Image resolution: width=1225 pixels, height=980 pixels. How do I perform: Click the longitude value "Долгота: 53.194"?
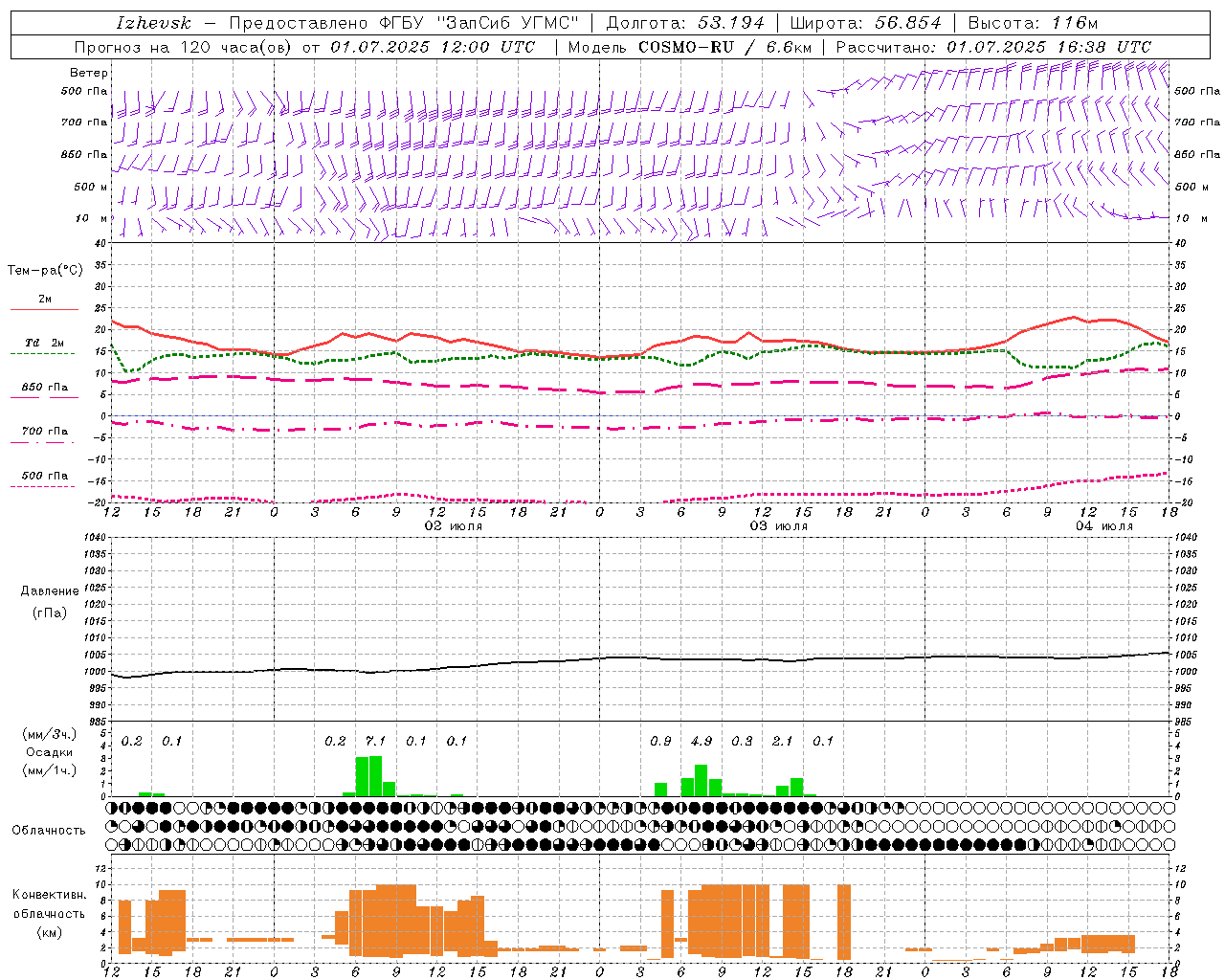coord(685,23)
